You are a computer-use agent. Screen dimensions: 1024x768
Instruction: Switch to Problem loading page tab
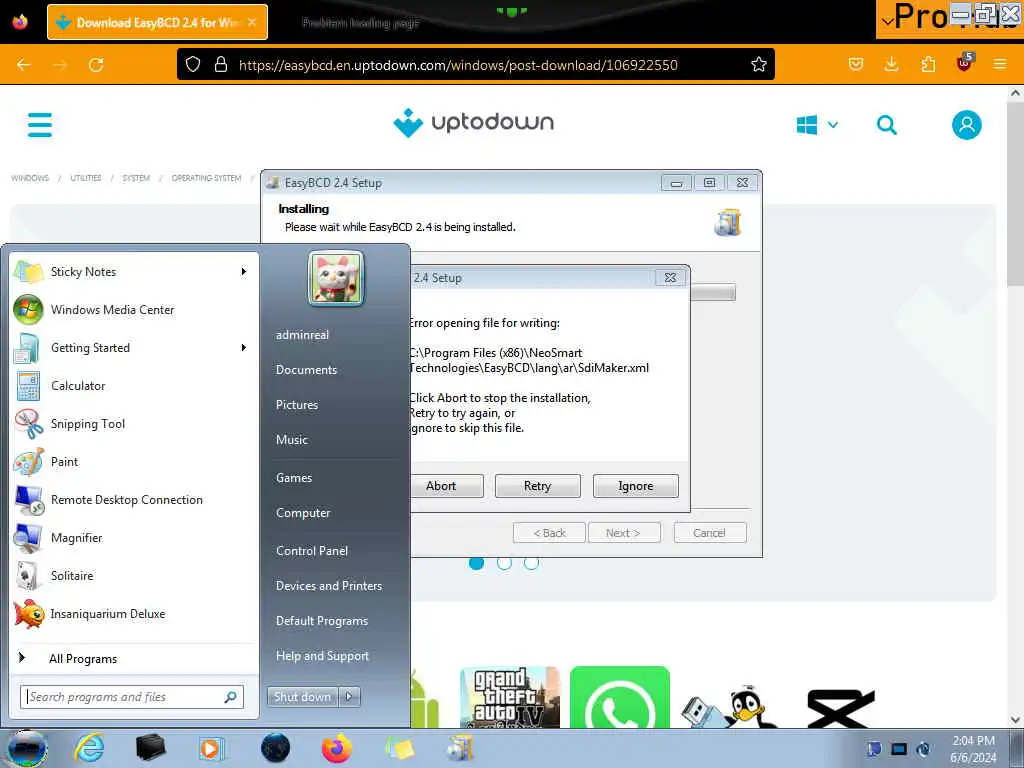(360, 23)
